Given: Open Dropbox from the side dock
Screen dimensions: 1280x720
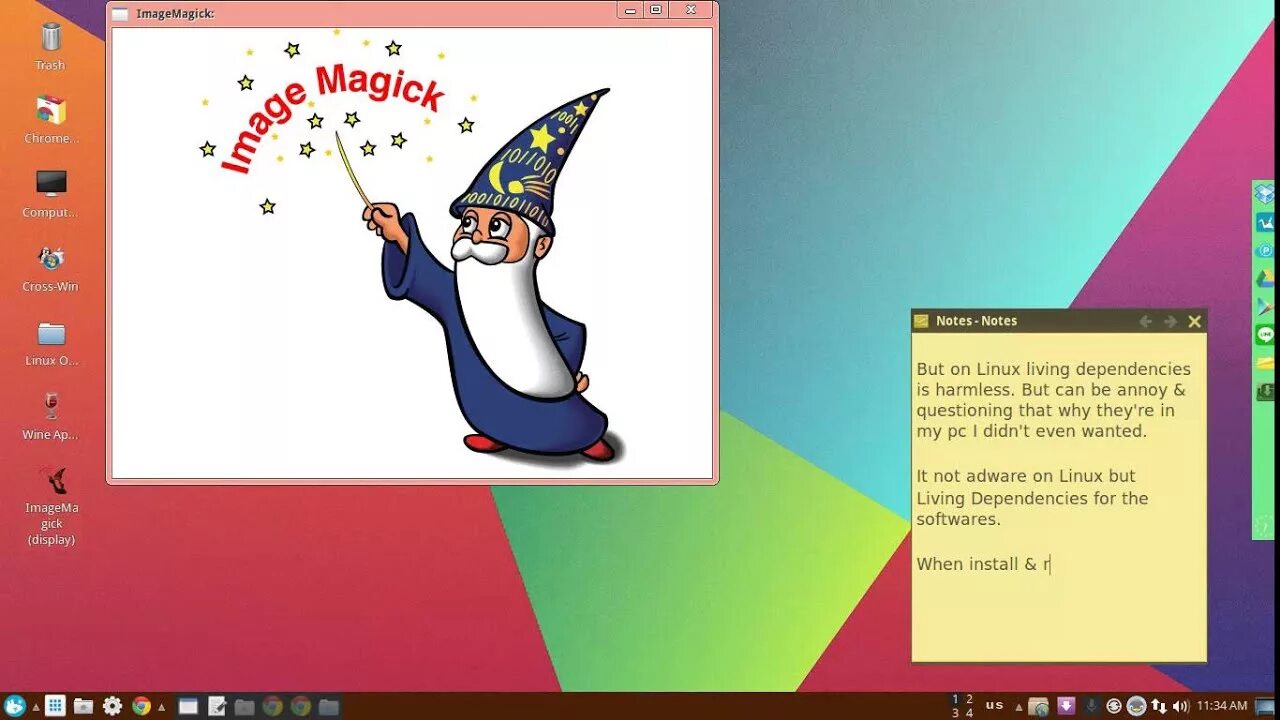Looking at the screenshot, I should pyautogui.click(x=1265, y=194).
